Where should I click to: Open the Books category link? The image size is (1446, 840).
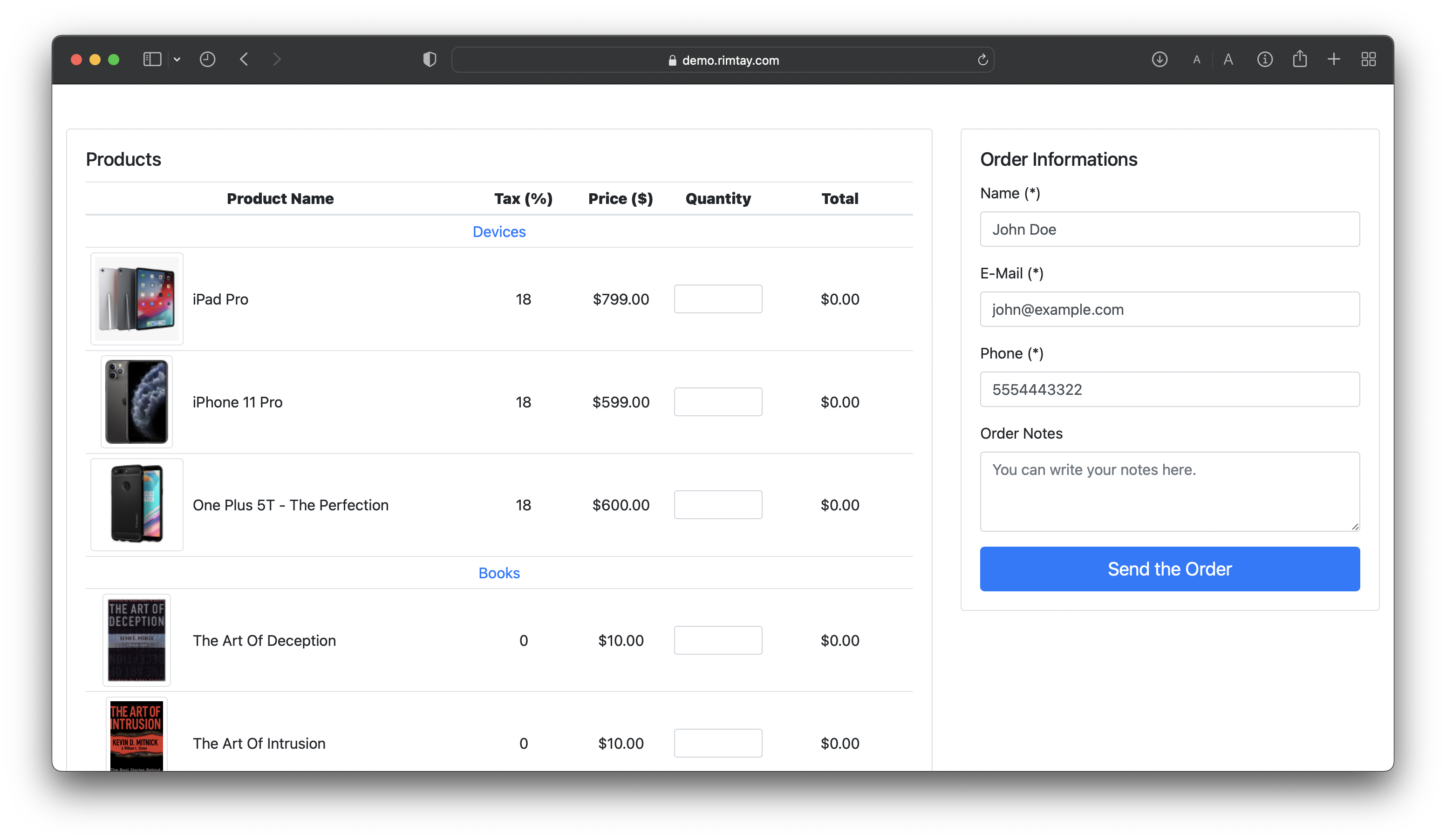click(498, 572)
